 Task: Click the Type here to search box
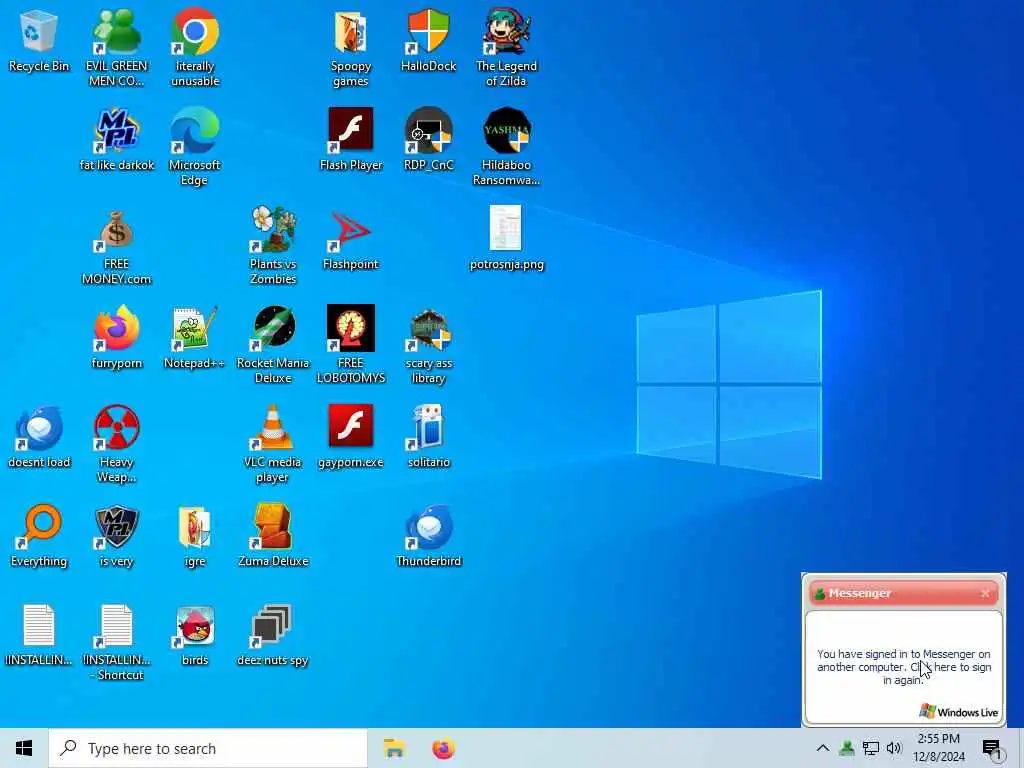click(208, 748)
